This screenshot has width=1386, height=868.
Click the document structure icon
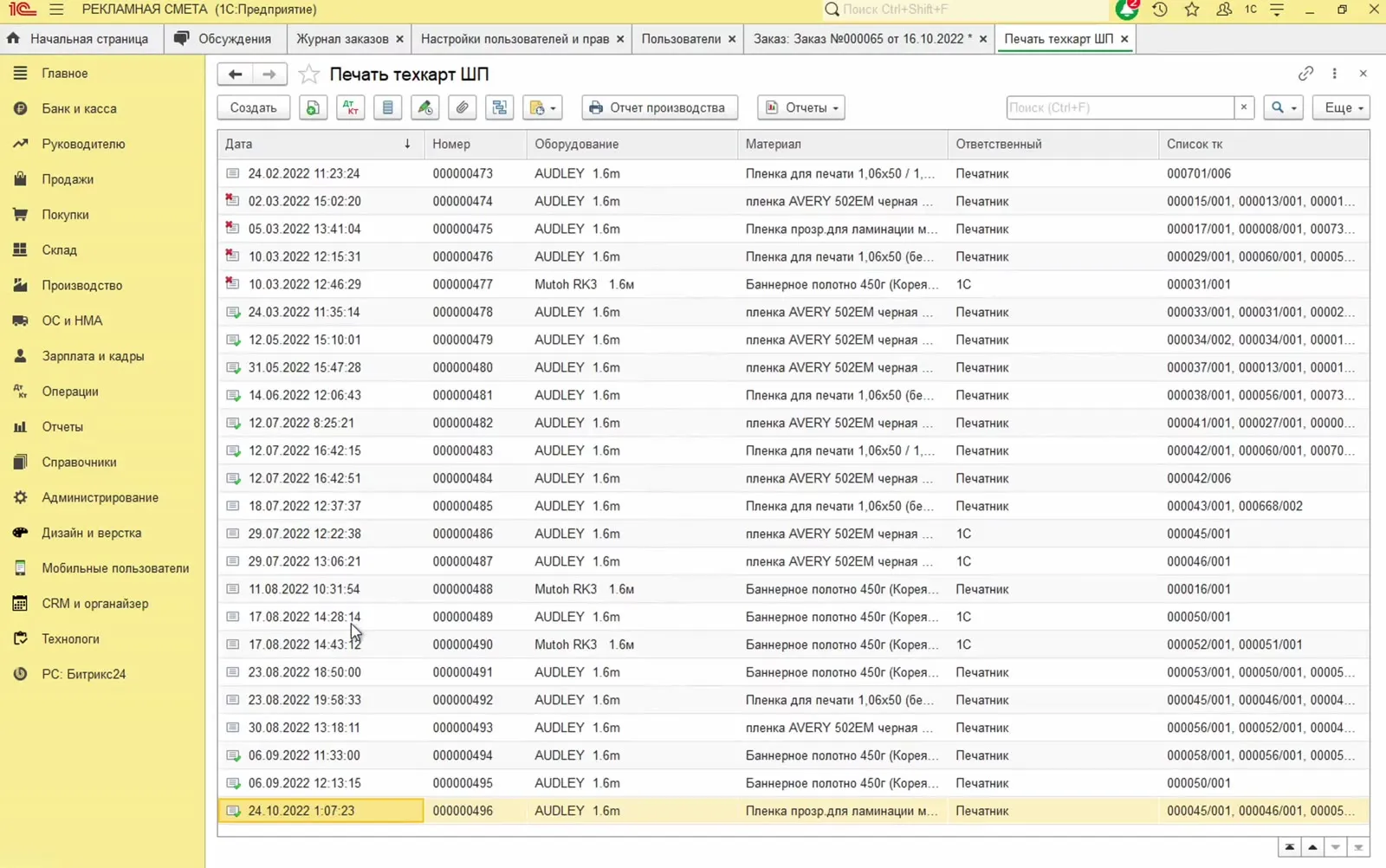[500, 107]
